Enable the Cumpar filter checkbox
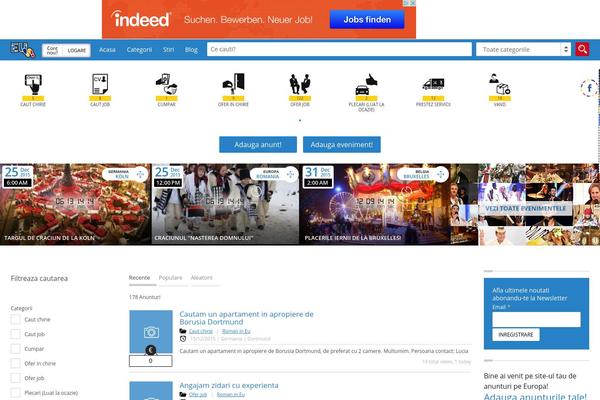 (x=15, y=349)
